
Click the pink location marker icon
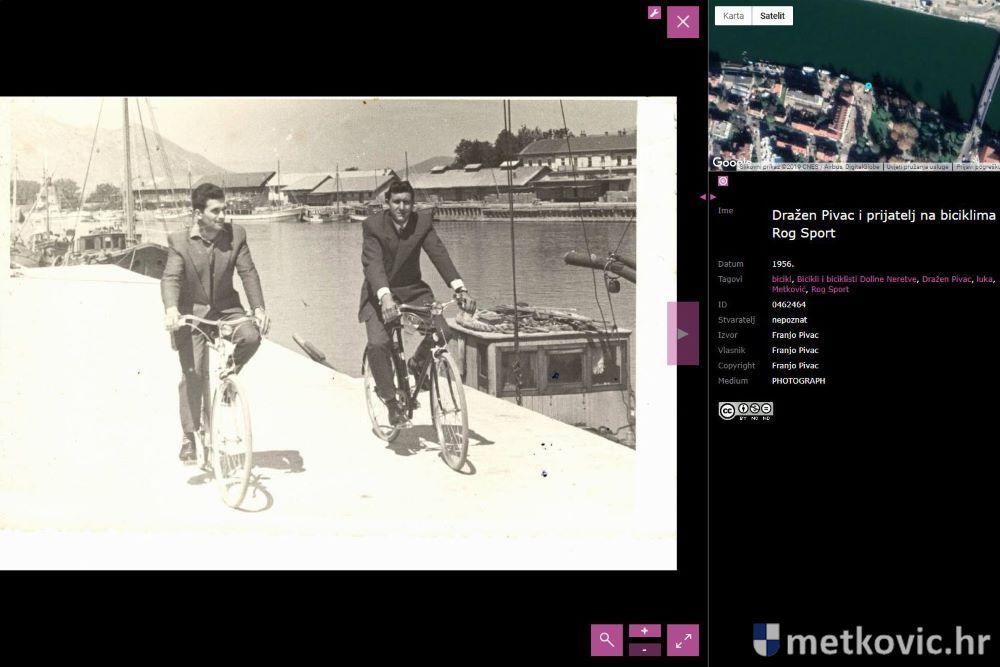723,181
